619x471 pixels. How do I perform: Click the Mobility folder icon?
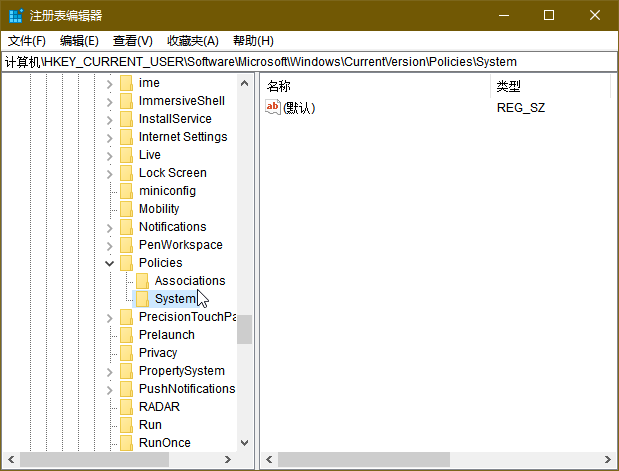tap(126, 209)
